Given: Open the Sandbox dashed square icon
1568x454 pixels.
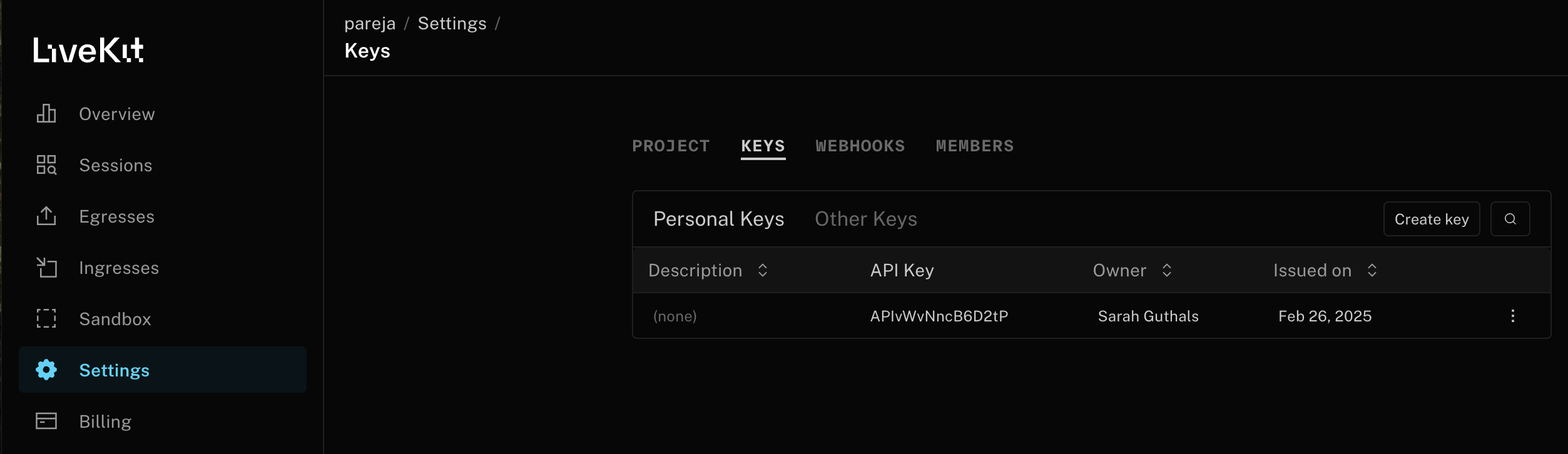Looking at the screenshot, I should 46,319.
